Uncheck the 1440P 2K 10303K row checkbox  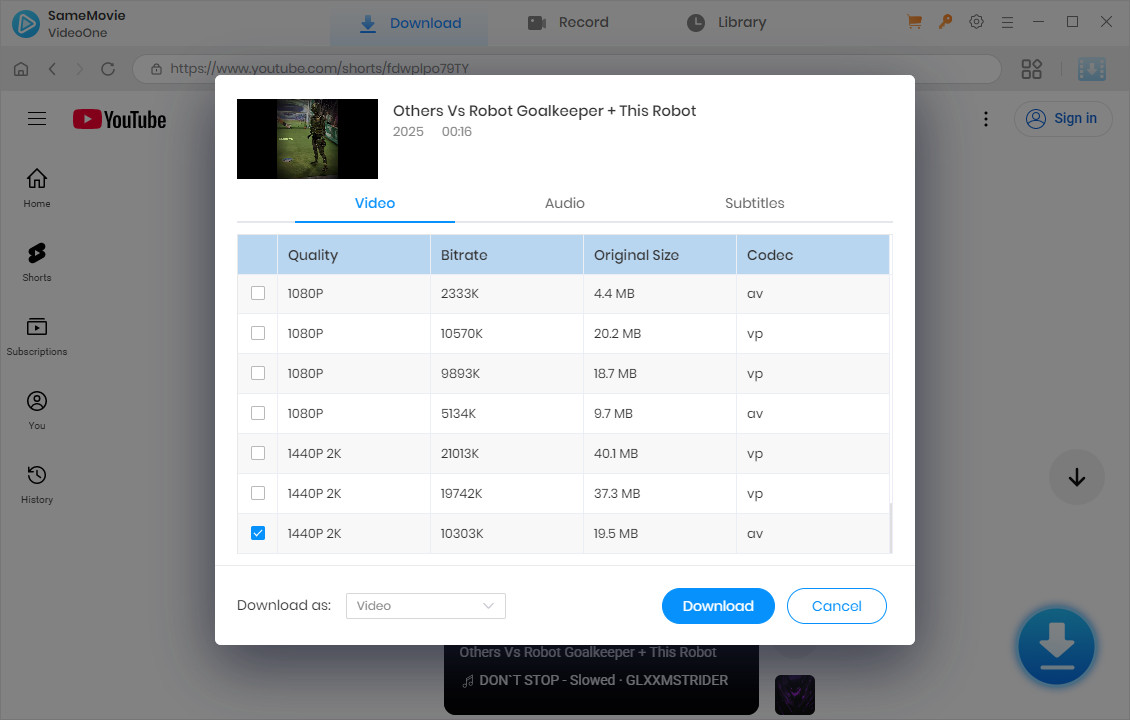click(258, 533)
